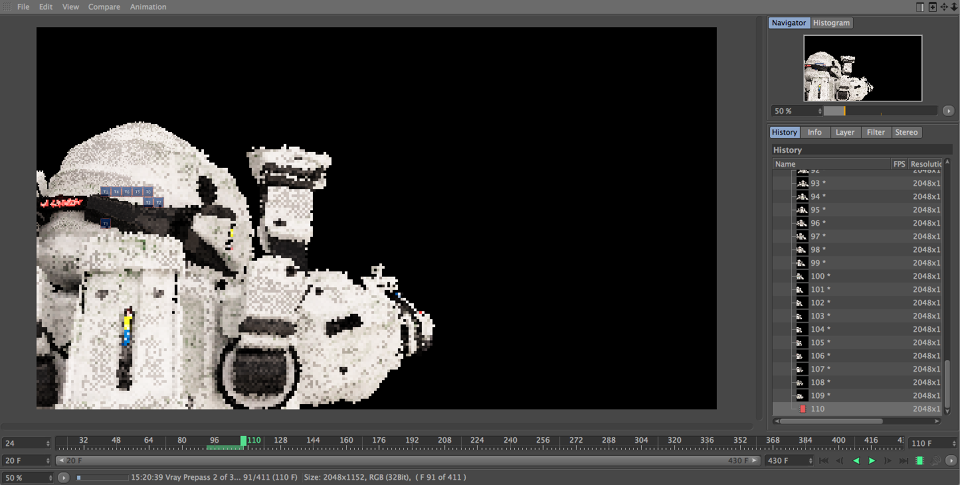
Task: Click the thumbnail icon of entry 107 *
Action: click(x=802, y=369)
